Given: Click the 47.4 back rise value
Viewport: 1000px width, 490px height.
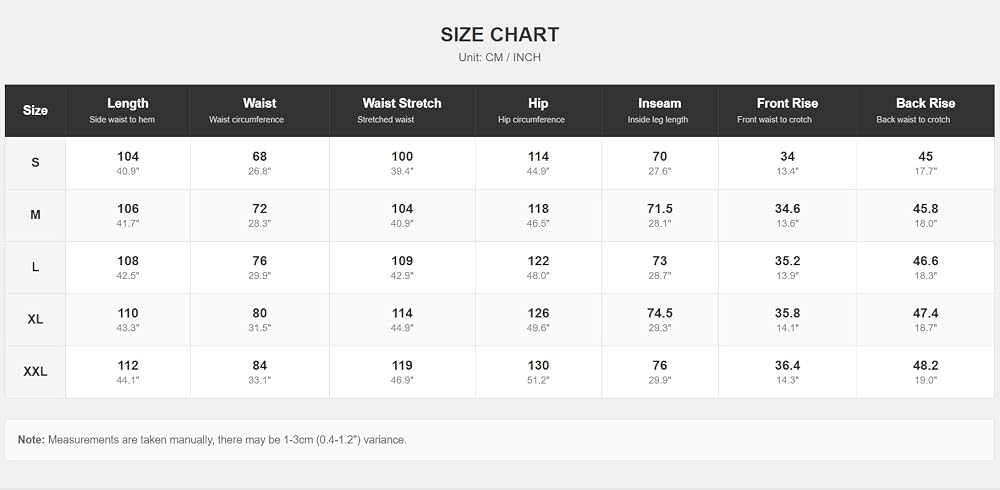Looking at the screenshot, I should [925, 313].
